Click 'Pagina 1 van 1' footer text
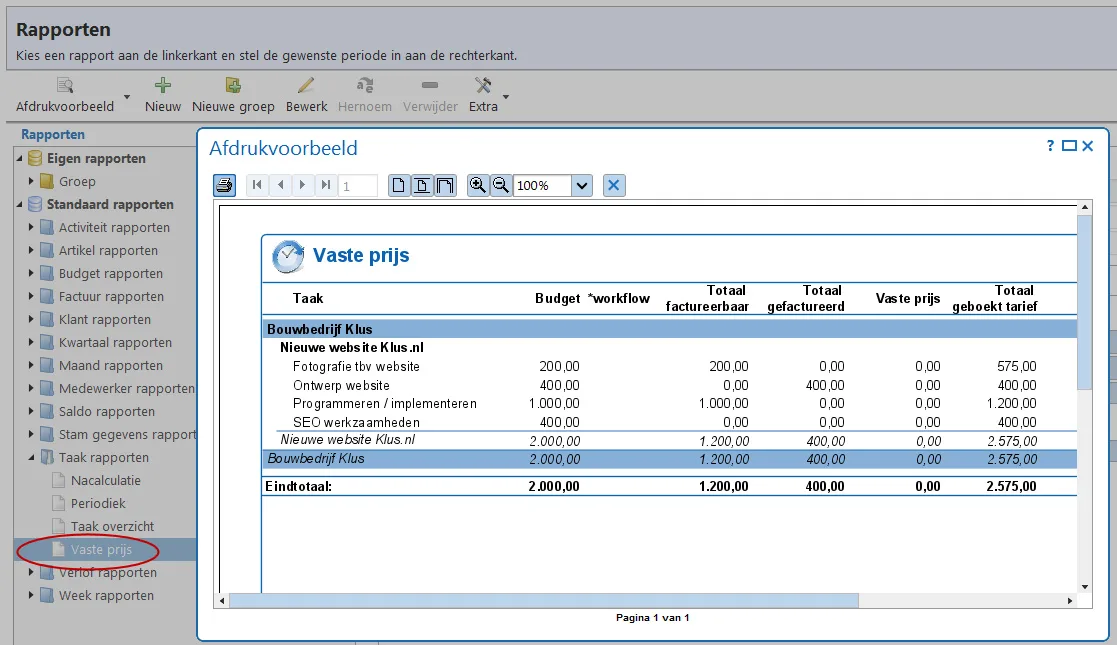The image size is (1117, 645). point(653,618)
